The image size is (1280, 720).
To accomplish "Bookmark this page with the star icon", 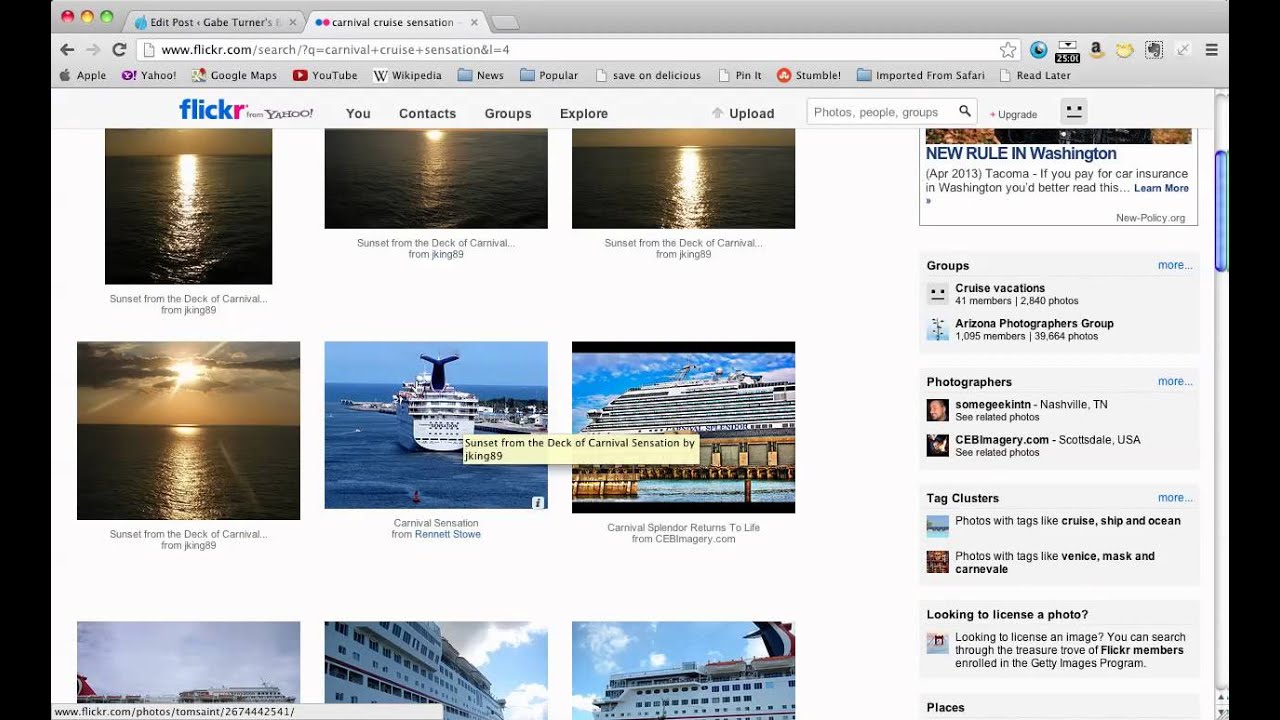I will click(1008, 50).
